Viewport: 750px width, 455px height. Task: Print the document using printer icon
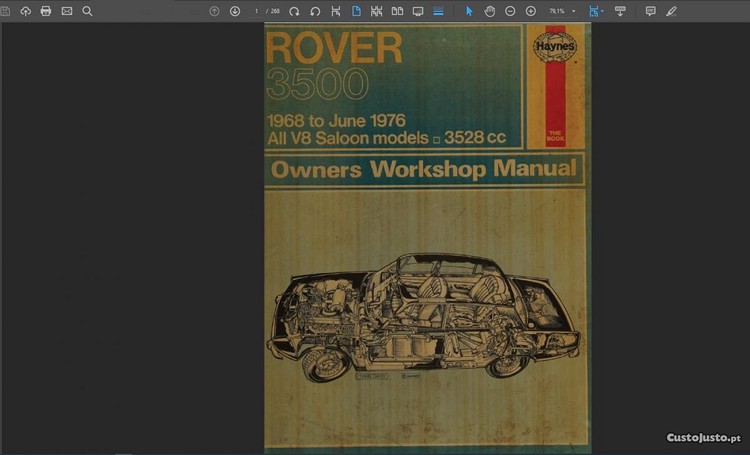[x=46, y=11]
